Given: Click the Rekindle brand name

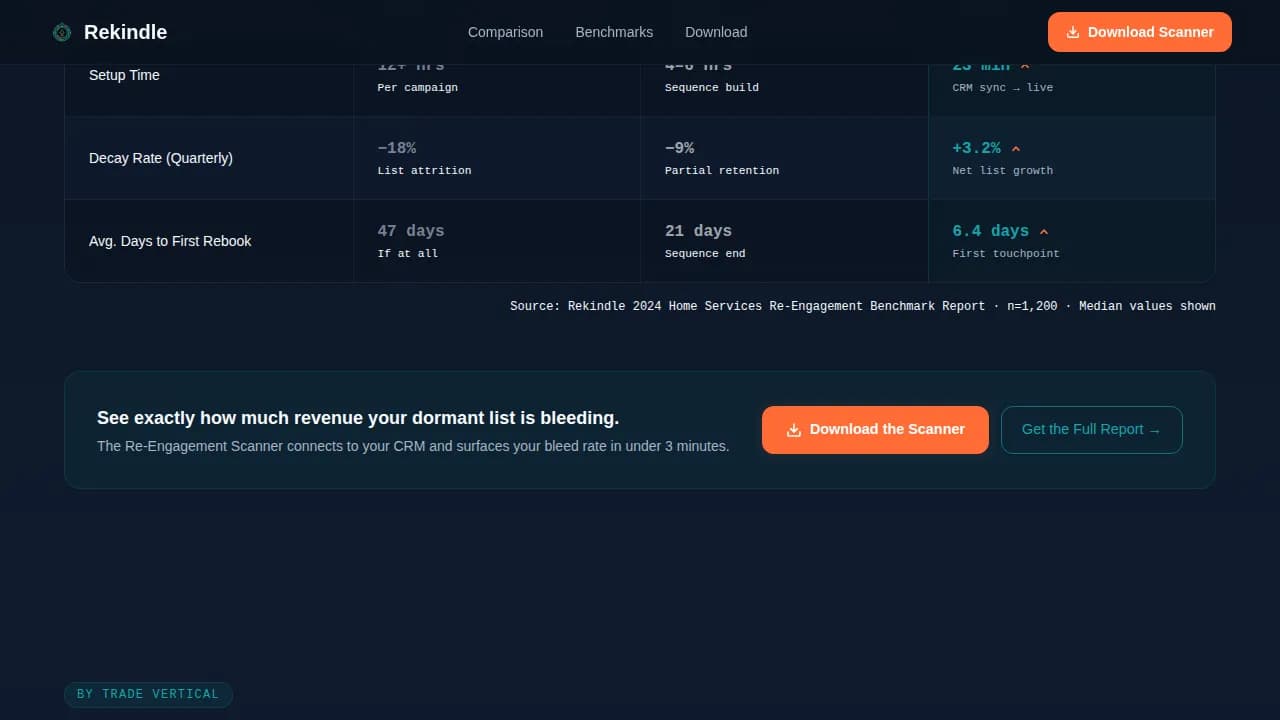Looking at the screenshot, I should click(125, 32).
